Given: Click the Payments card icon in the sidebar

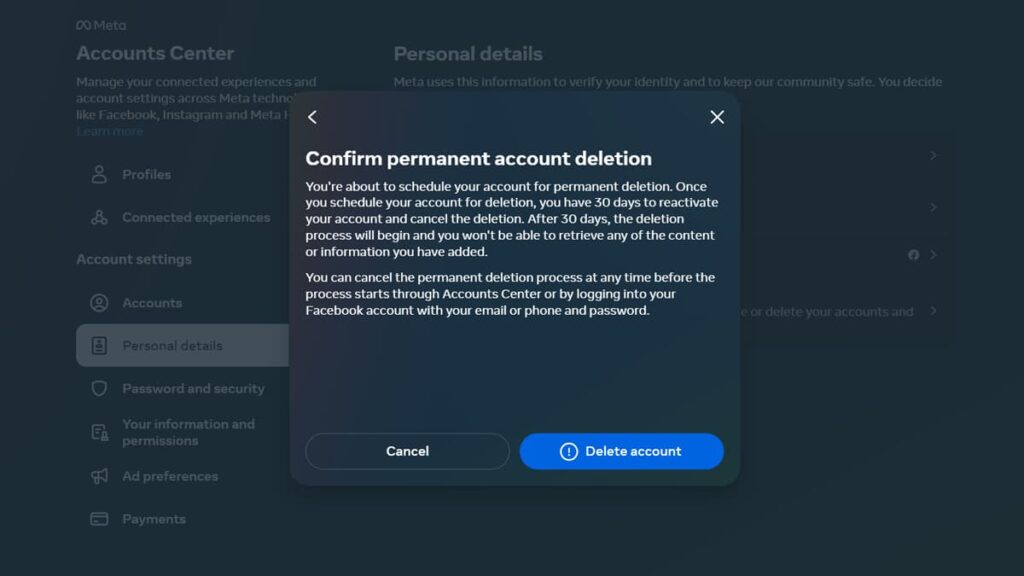Looking at the screenshot, I should [98, 519].
